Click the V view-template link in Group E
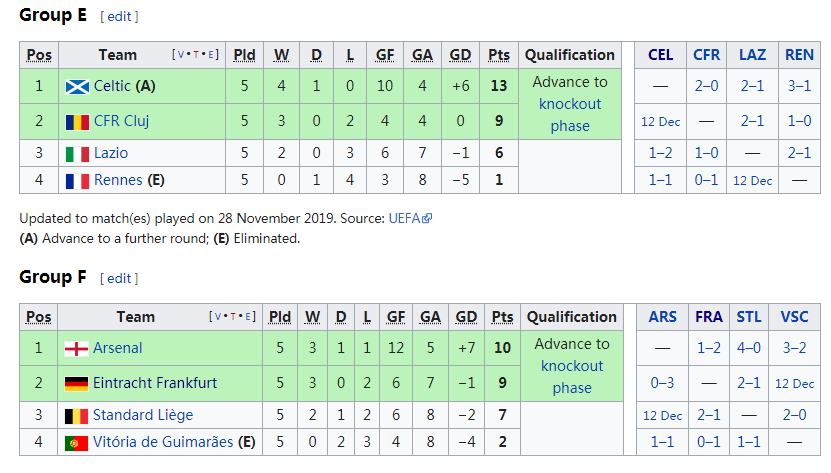Image resolution: width=831 pixels, height=473 pixels. click(x=178, y=55)
